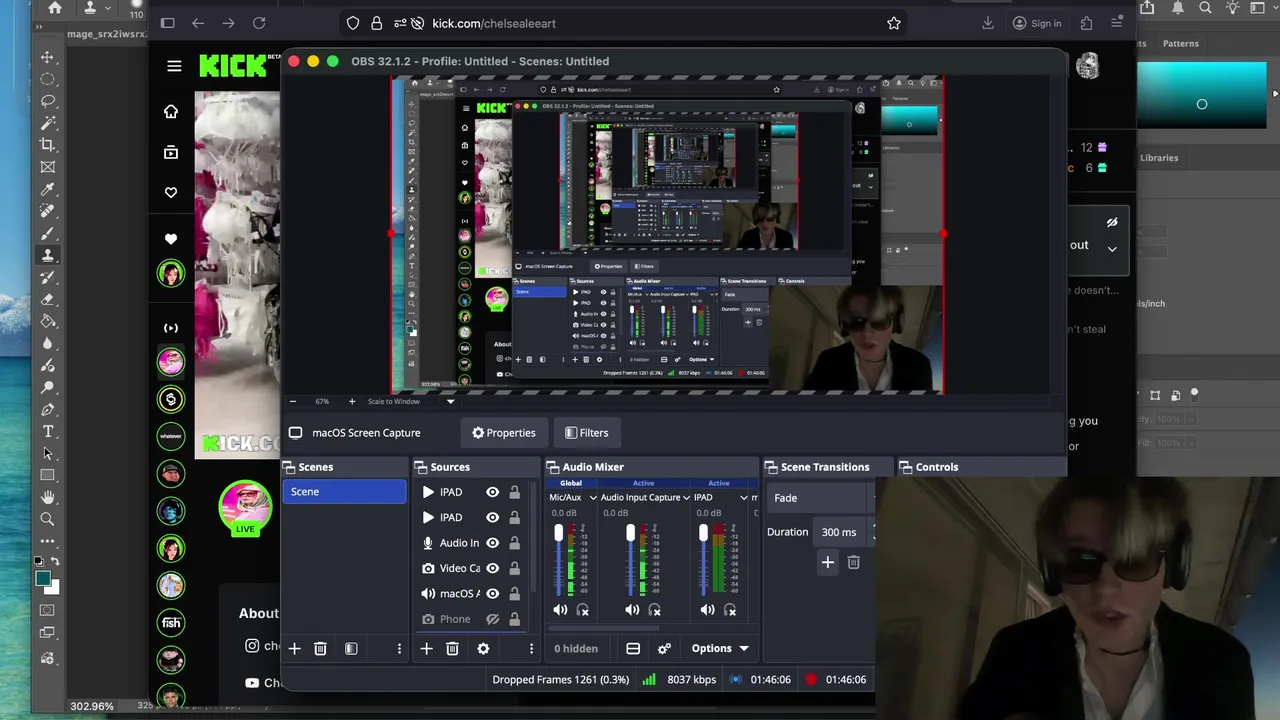Open source Filters button

(587, 433)
